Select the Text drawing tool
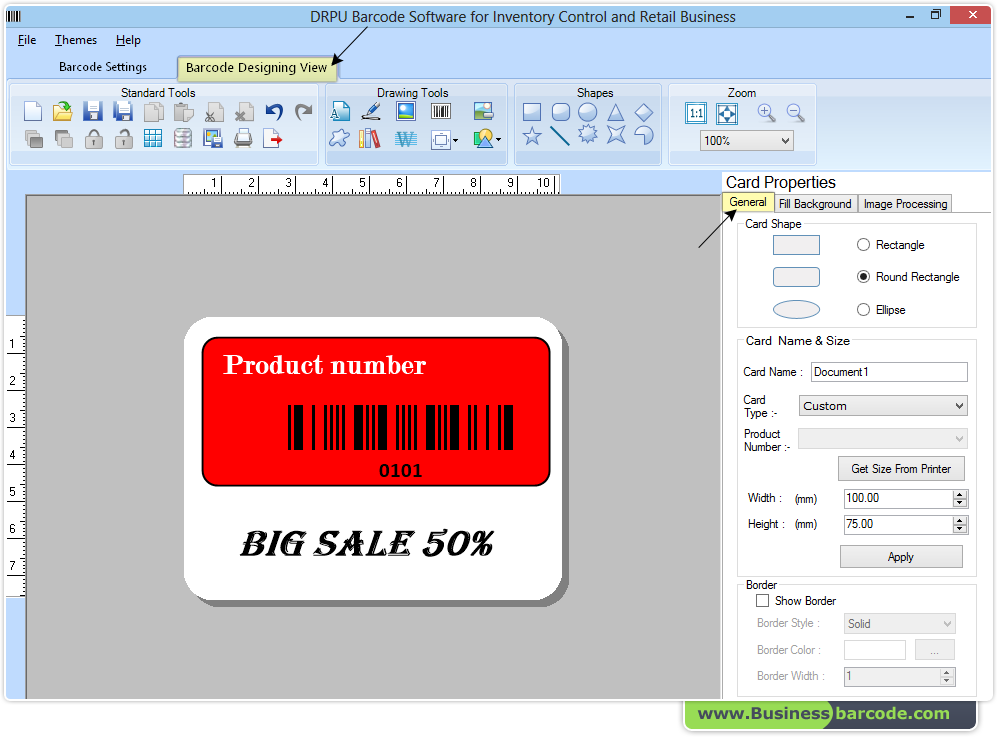The height and width of the screenshot is (737, 997). point(340,112)
